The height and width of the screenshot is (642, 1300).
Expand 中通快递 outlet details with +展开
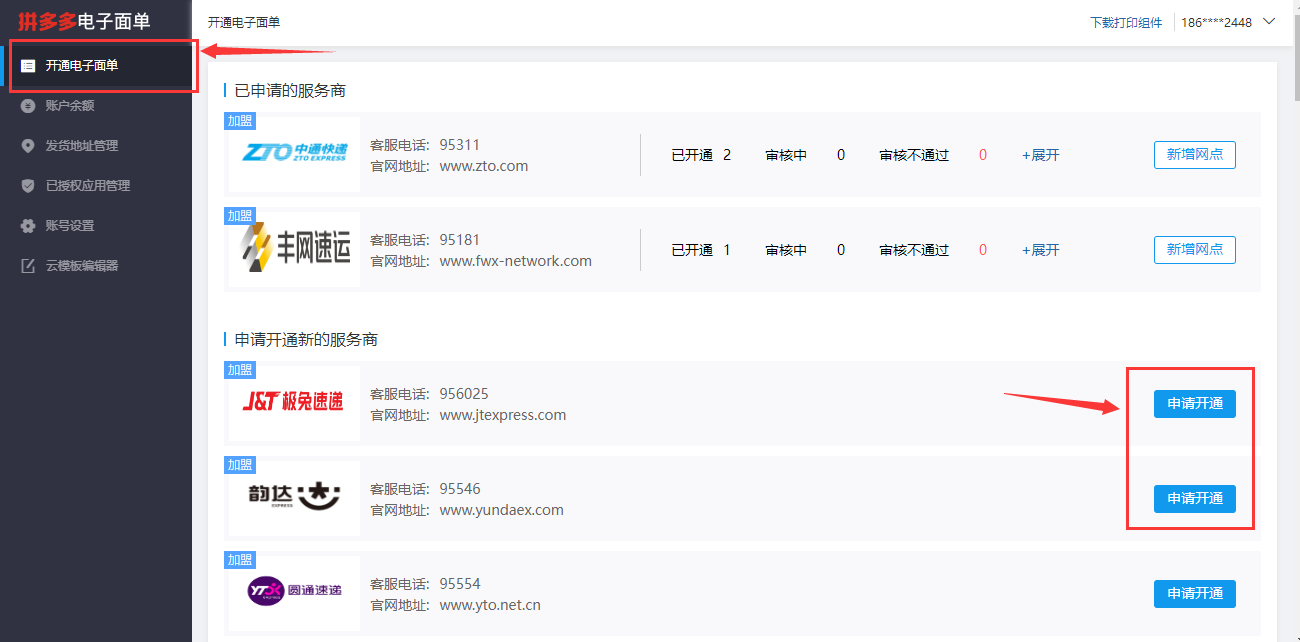tap(1040, 155)
